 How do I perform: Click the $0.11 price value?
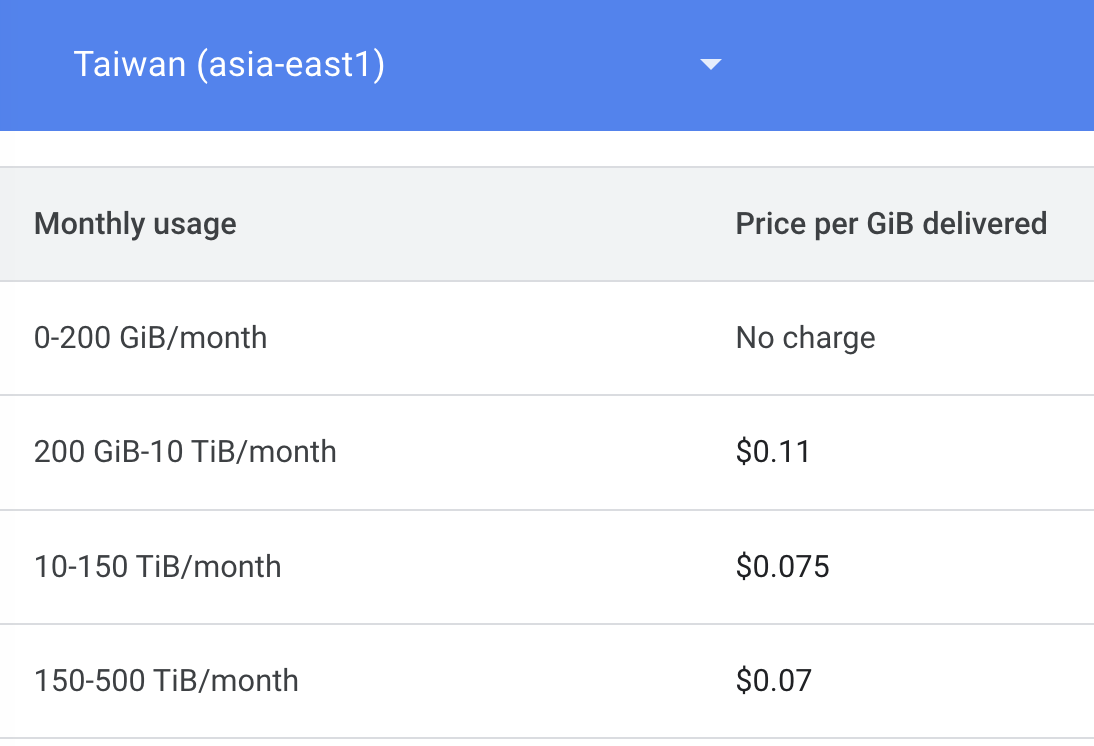(773, 452)
